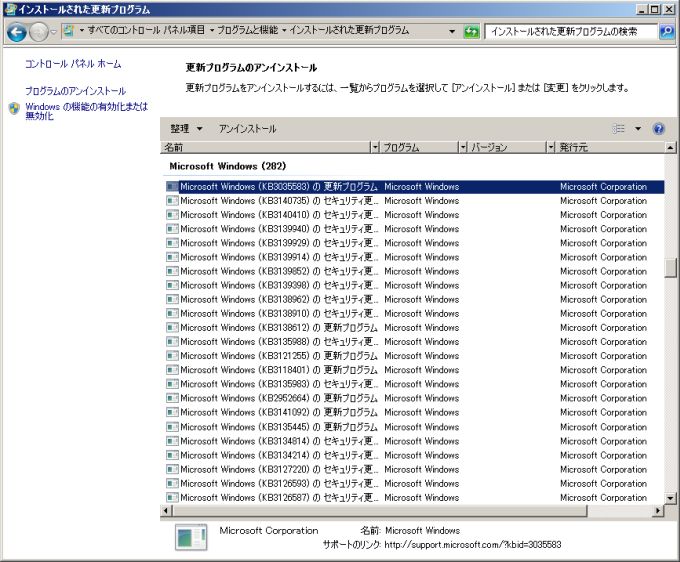Click icon of KB3134814 update row
Viewport: 680px width, 562px height.
173,441
